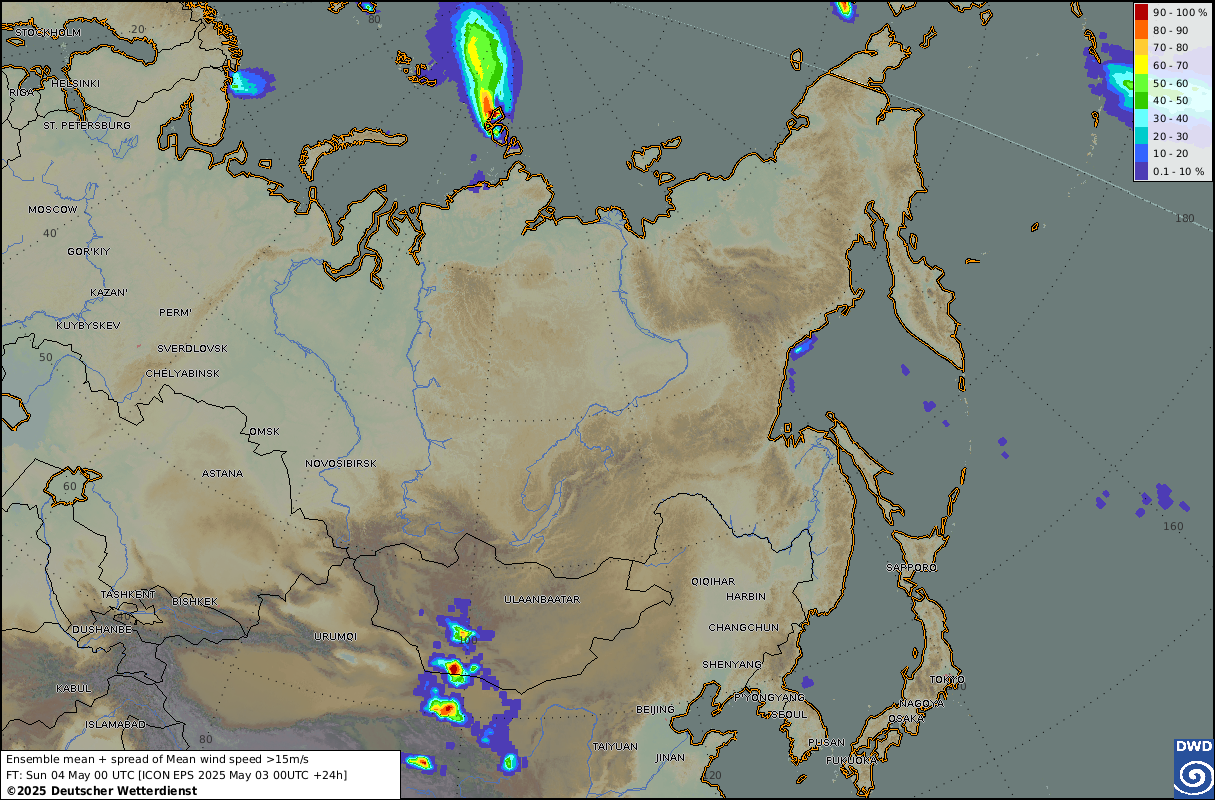Click the yellow 60 - 70 legend swatch
Image resolution: width=1215 pixels, height=800 pixels.
(1141, 65)
